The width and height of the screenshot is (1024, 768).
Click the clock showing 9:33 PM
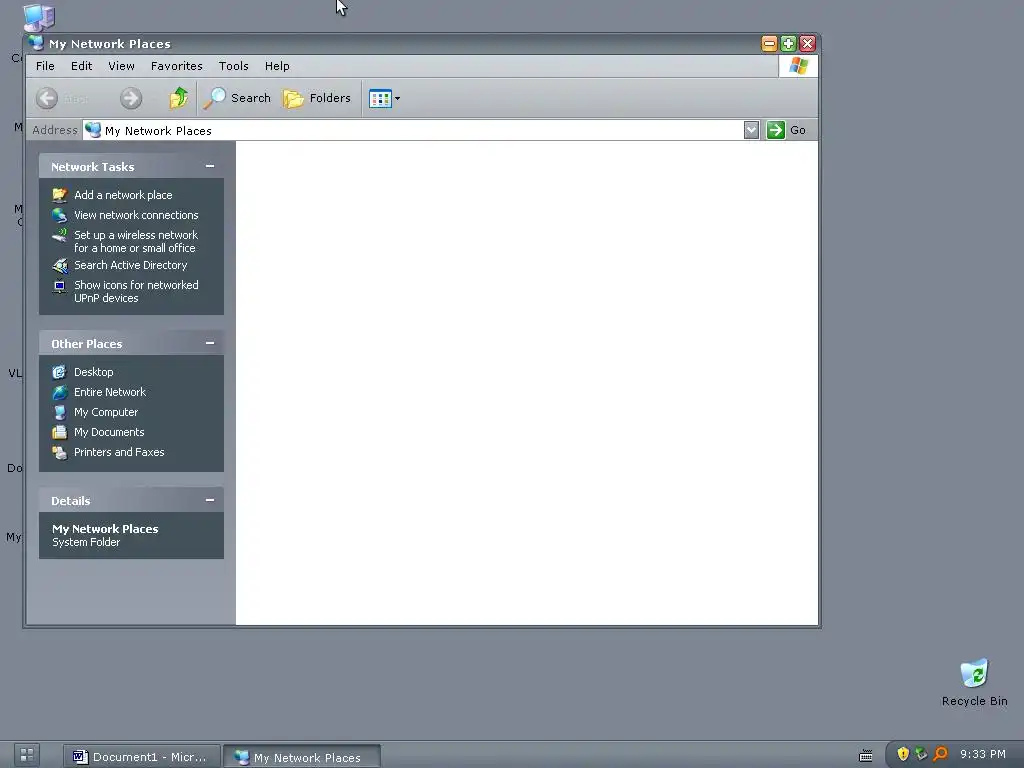983,754
